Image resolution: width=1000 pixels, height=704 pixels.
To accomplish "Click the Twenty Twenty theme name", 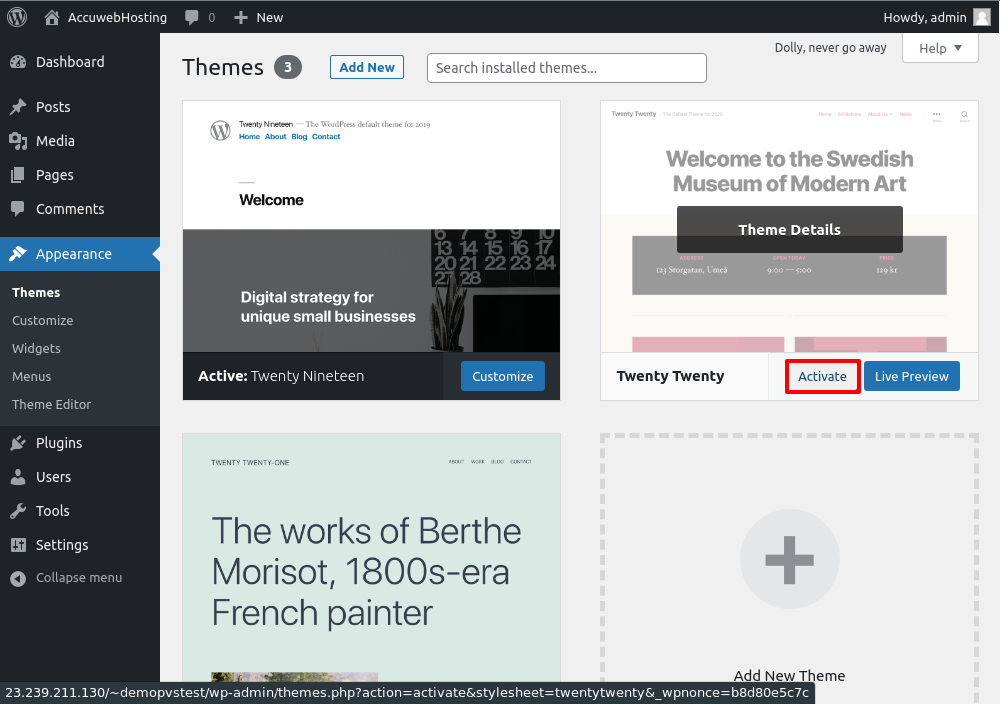I will [x=670, y=376].
